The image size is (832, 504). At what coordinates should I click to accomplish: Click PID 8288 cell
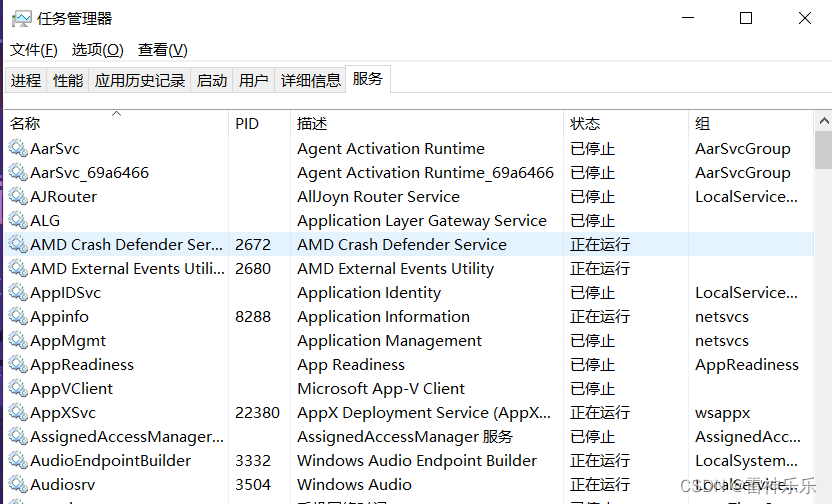point(253,317)
